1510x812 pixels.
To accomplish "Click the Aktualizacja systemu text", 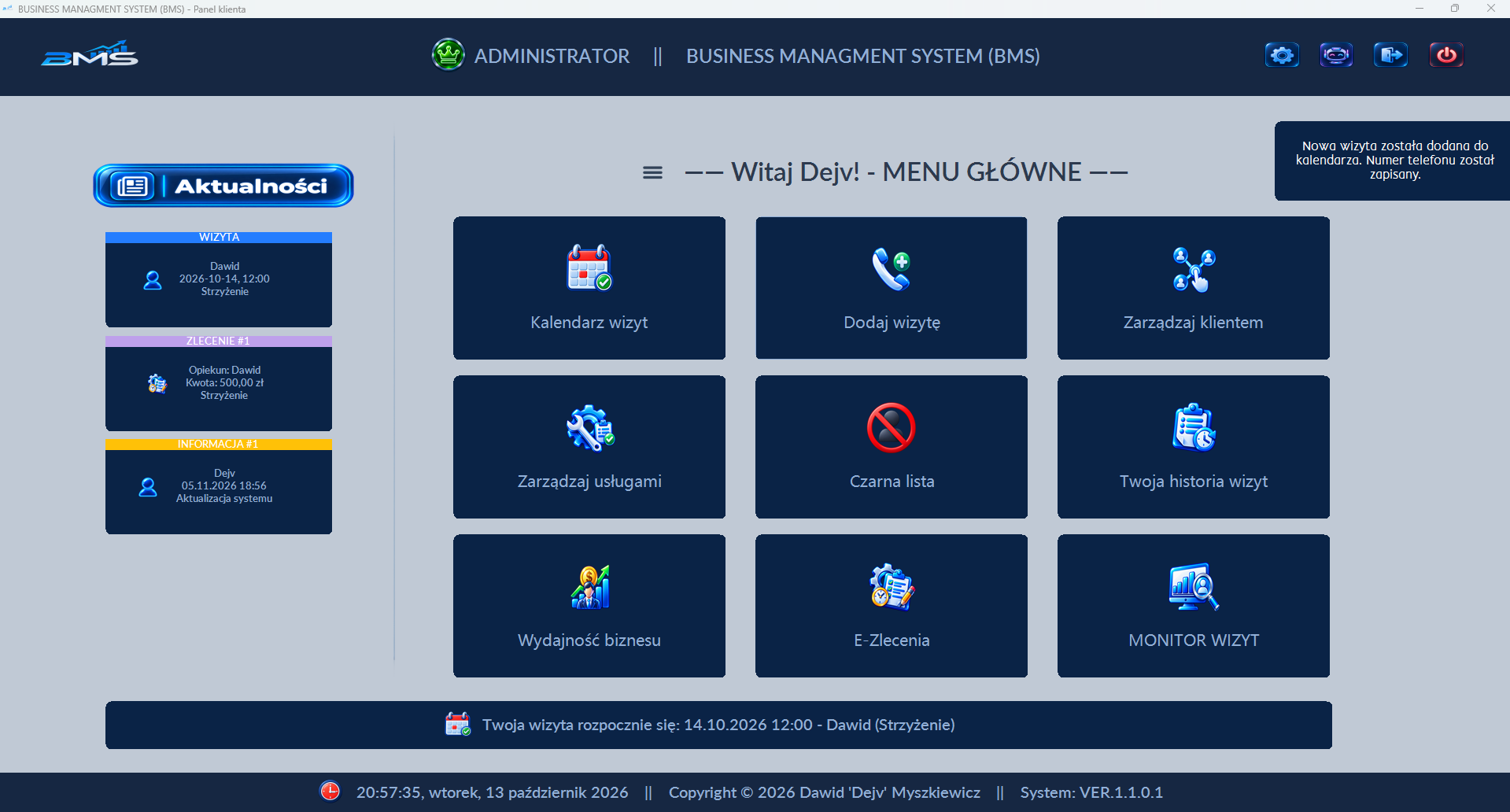I will (224, 498).
